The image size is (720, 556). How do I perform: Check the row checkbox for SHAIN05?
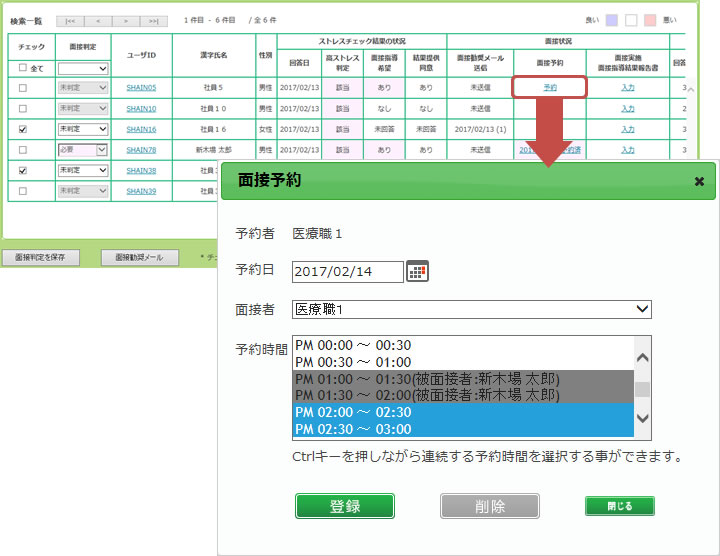click(x=22, y=88)
